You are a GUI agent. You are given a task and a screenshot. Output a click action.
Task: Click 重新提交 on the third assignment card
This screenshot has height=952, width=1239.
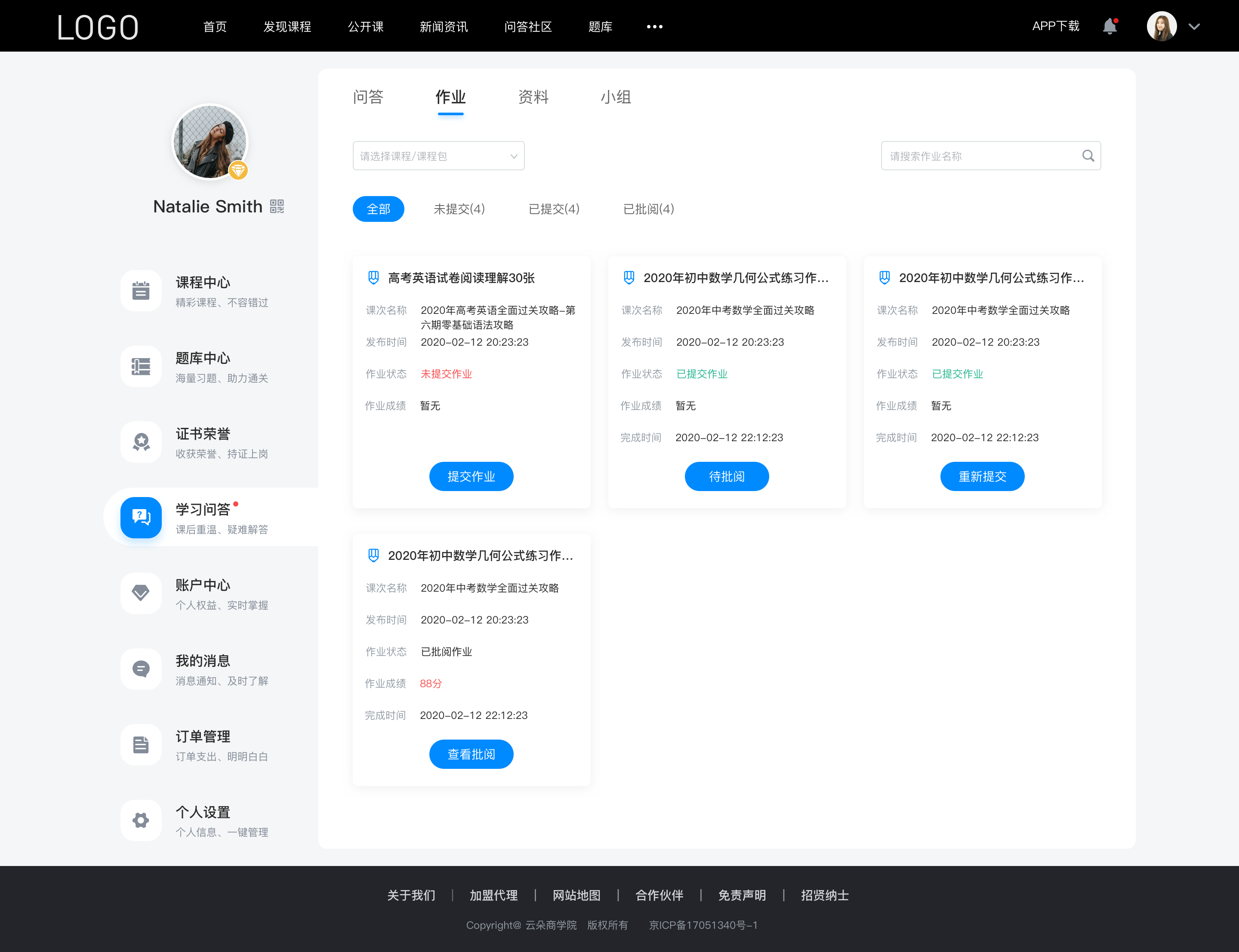pos(983,477)
